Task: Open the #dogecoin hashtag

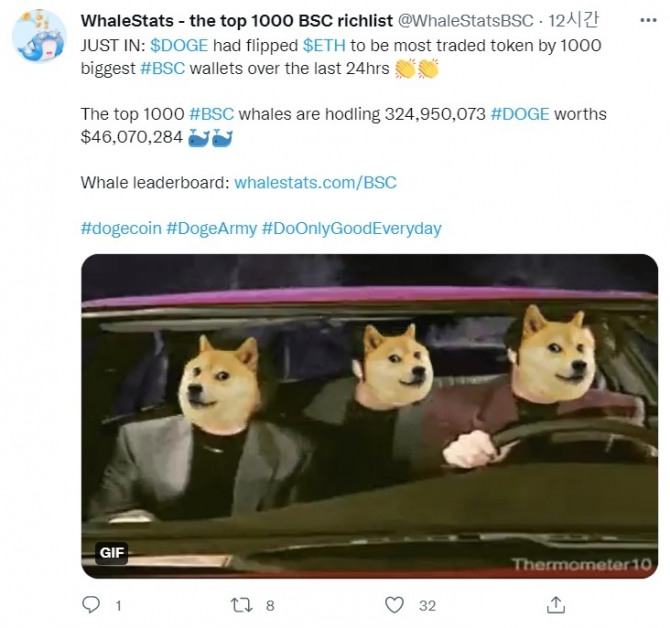Action: click(121, 228)
